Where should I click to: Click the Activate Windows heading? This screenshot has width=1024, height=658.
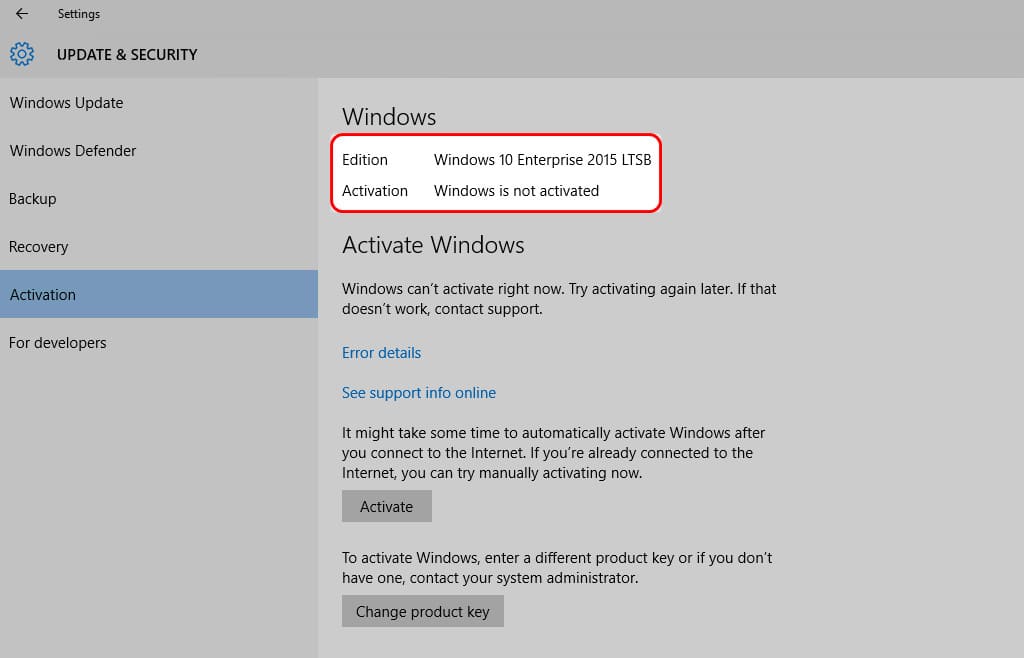[433, 245]
